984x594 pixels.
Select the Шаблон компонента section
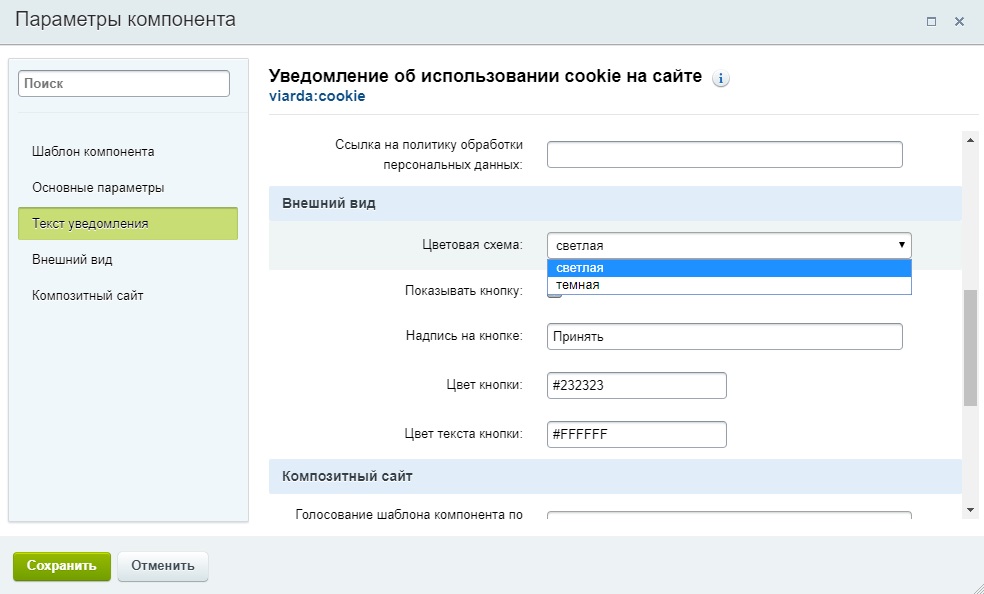pos(89,151)
